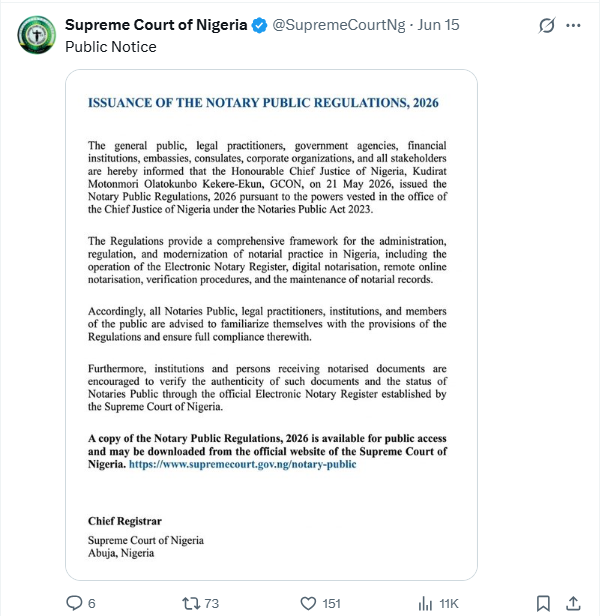Open the three-dot more options menu

(x=573, y=26)
